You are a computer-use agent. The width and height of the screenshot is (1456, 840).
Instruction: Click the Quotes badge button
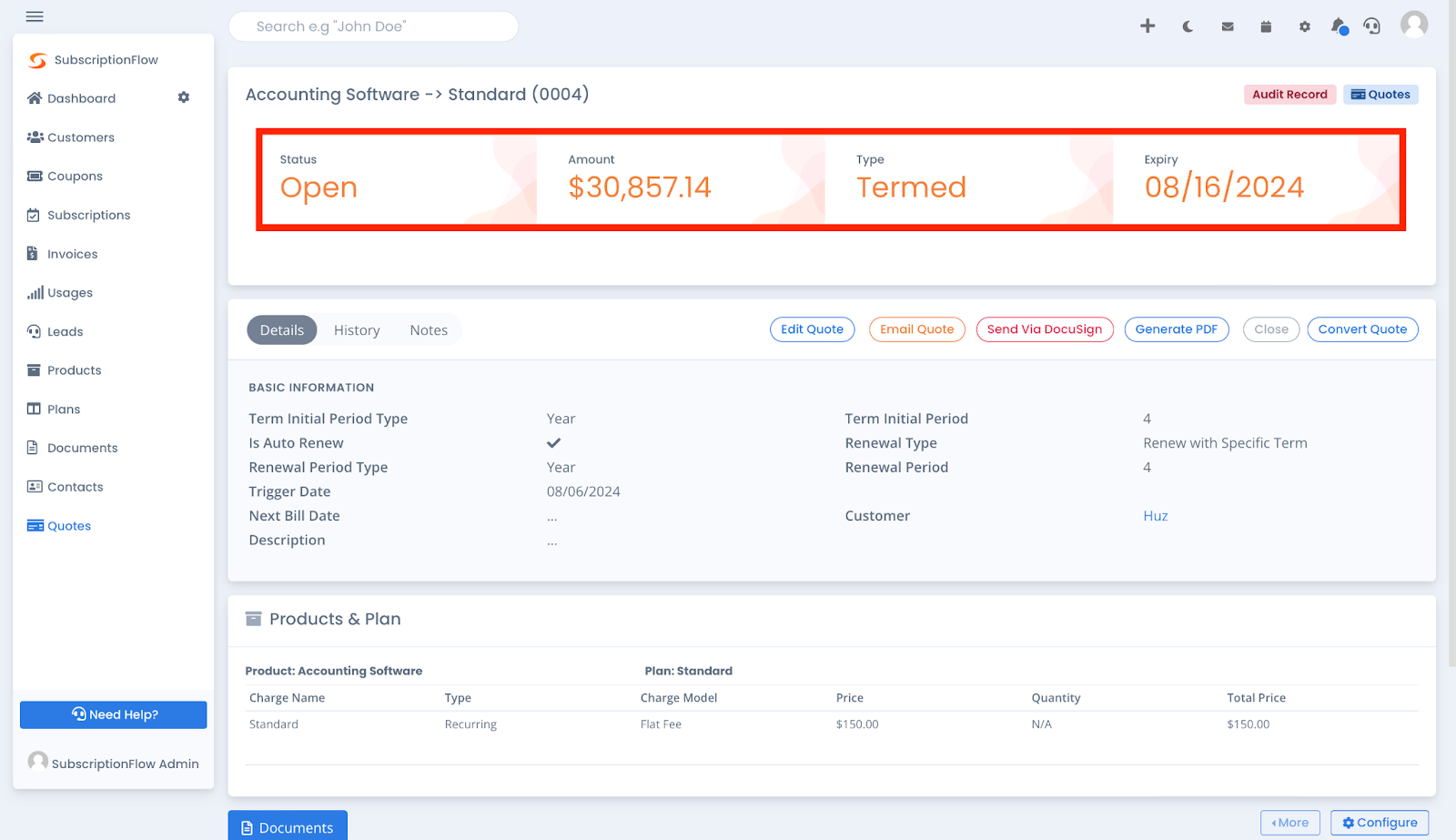[x=1380, y=95]
